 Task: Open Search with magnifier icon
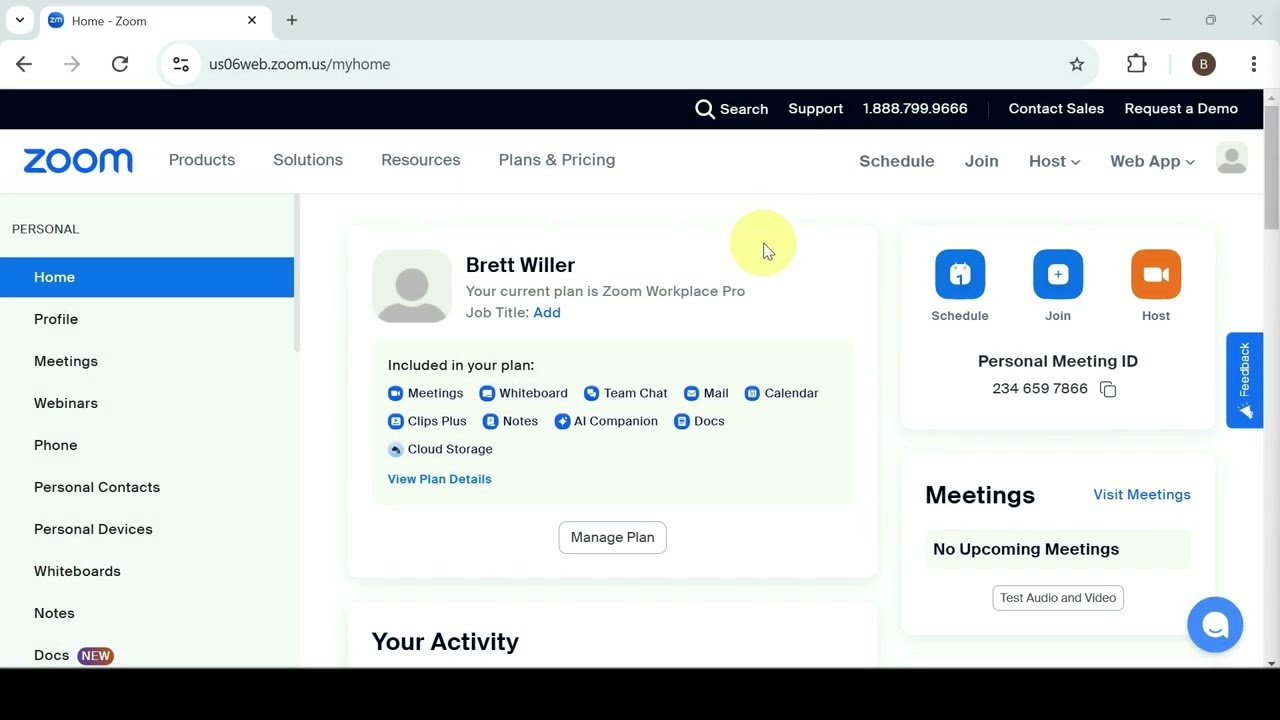pyautogui.click(x=731, y=109)
